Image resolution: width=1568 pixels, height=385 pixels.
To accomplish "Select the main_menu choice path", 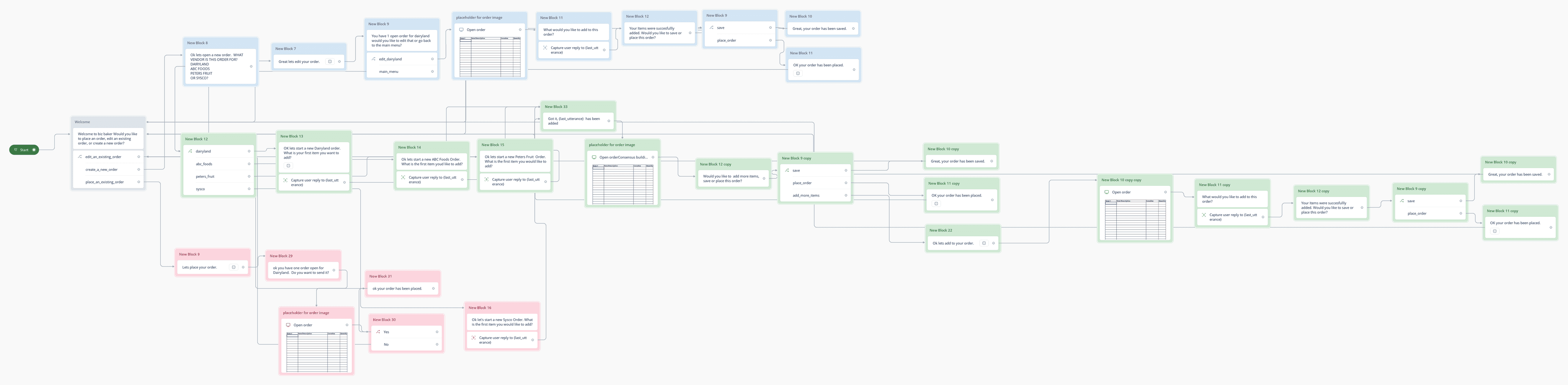I will point(402,71).
